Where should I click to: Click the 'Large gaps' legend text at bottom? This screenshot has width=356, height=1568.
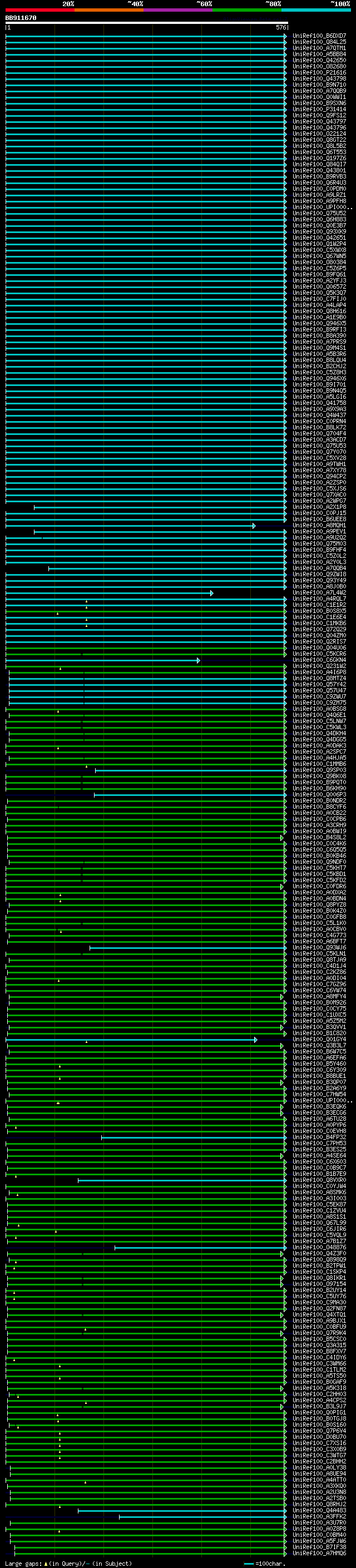24,1564
